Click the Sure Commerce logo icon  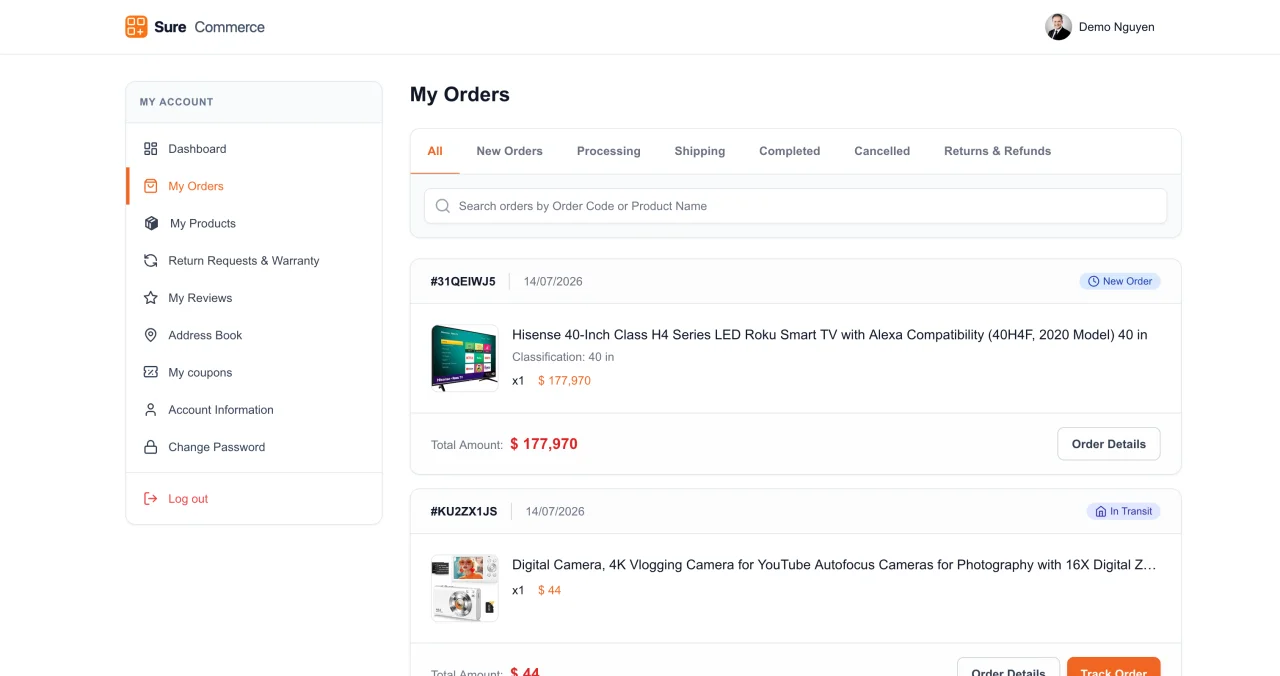point(136,27)
